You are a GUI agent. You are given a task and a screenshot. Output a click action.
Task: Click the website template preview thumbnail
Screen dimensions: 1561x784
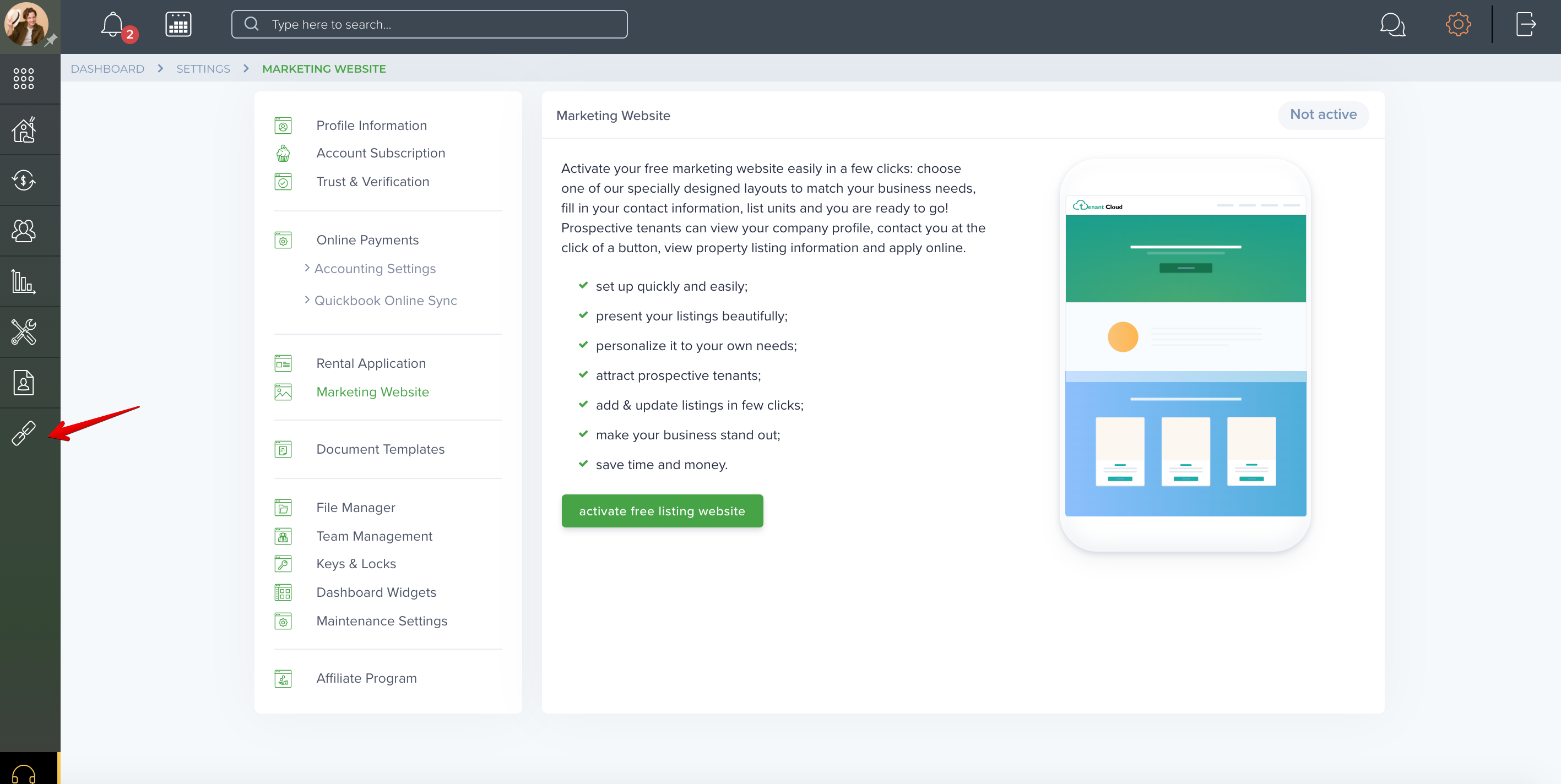point(1185,356)
